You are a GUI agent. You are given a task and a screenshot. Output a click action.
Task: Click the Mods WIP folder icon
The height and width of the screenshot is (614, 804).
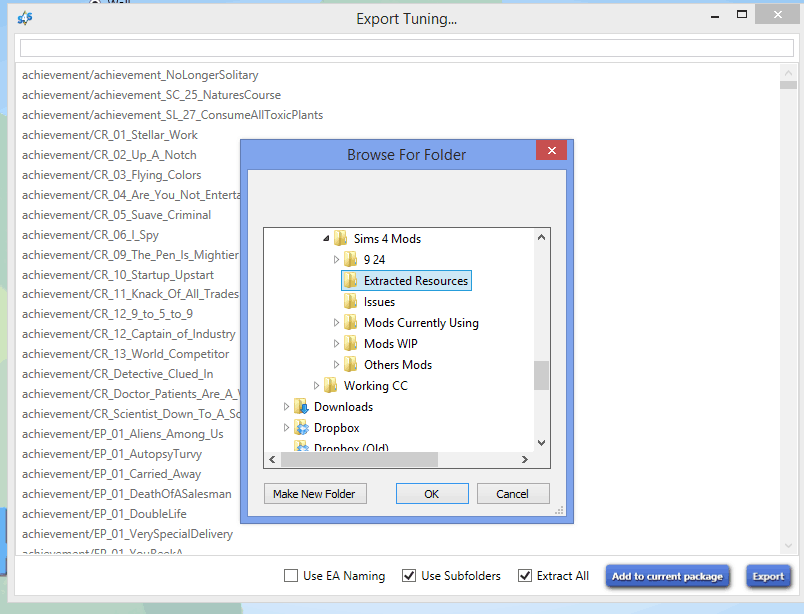click(x=350, y=344)
